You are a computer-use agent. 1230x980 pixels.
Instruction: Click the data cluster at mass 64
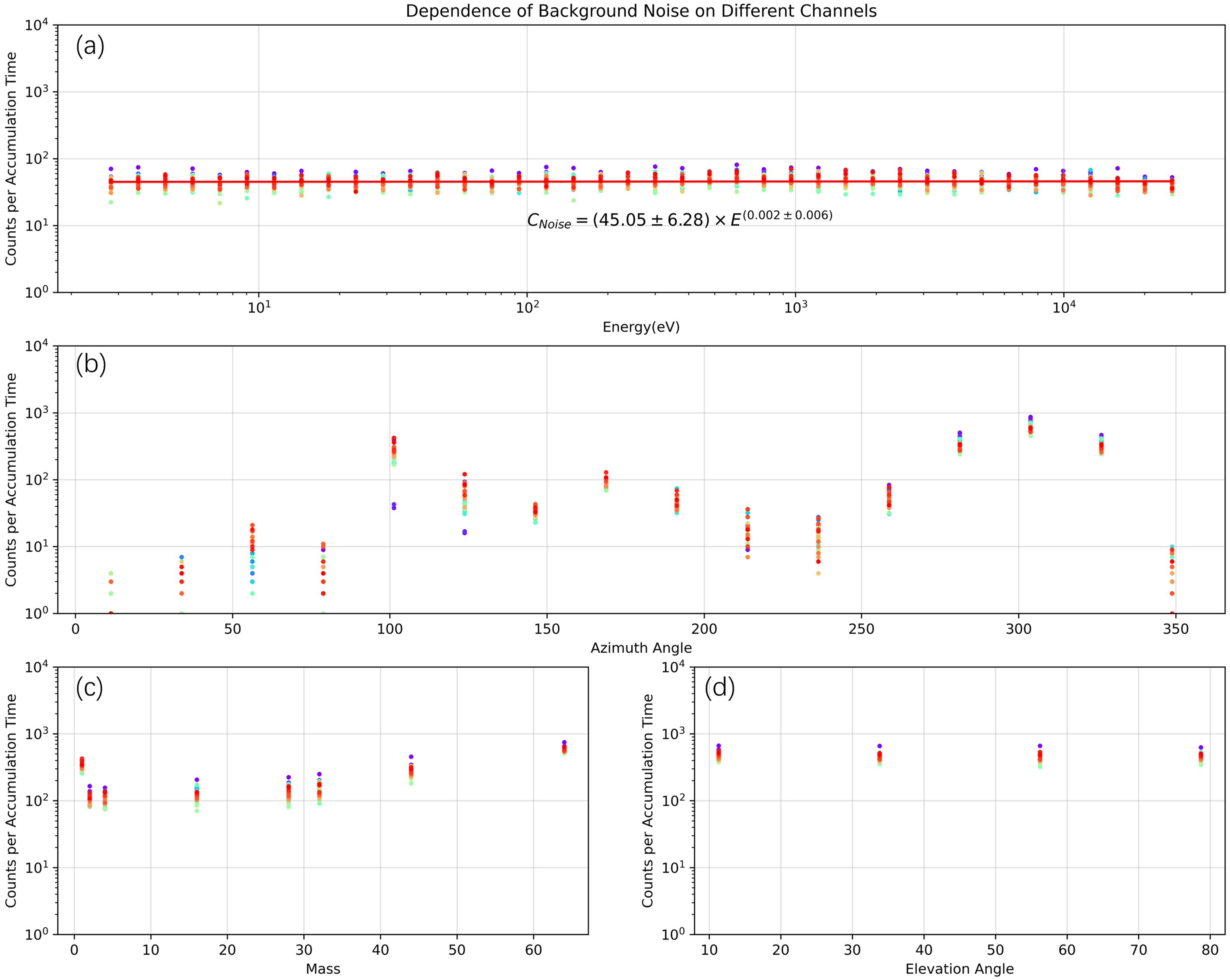point(564,748)
